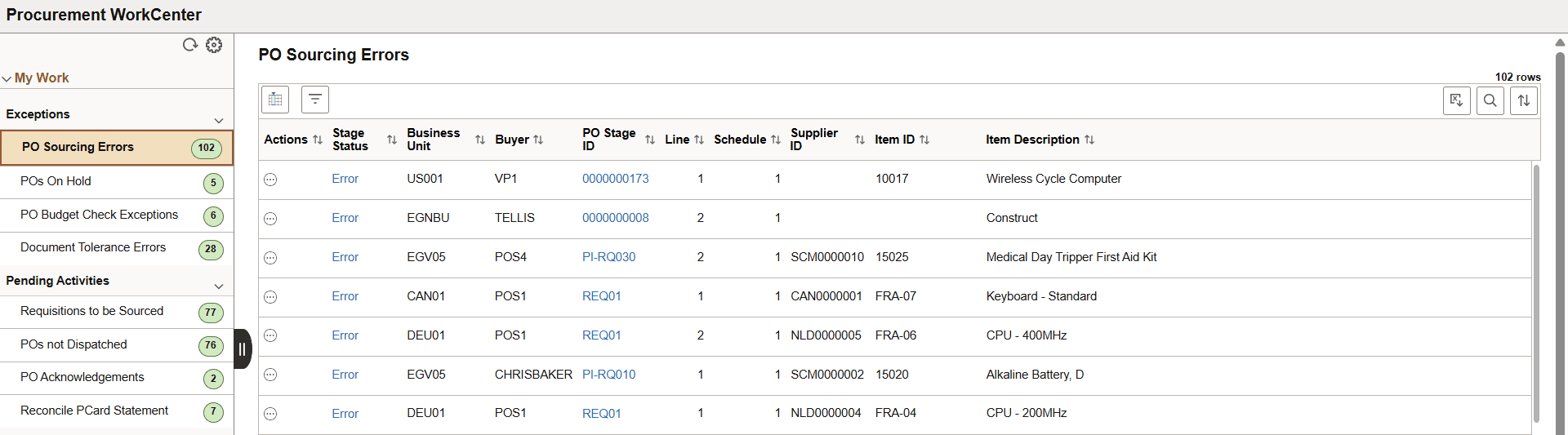Open actions for the Construct row

(270, 219)
